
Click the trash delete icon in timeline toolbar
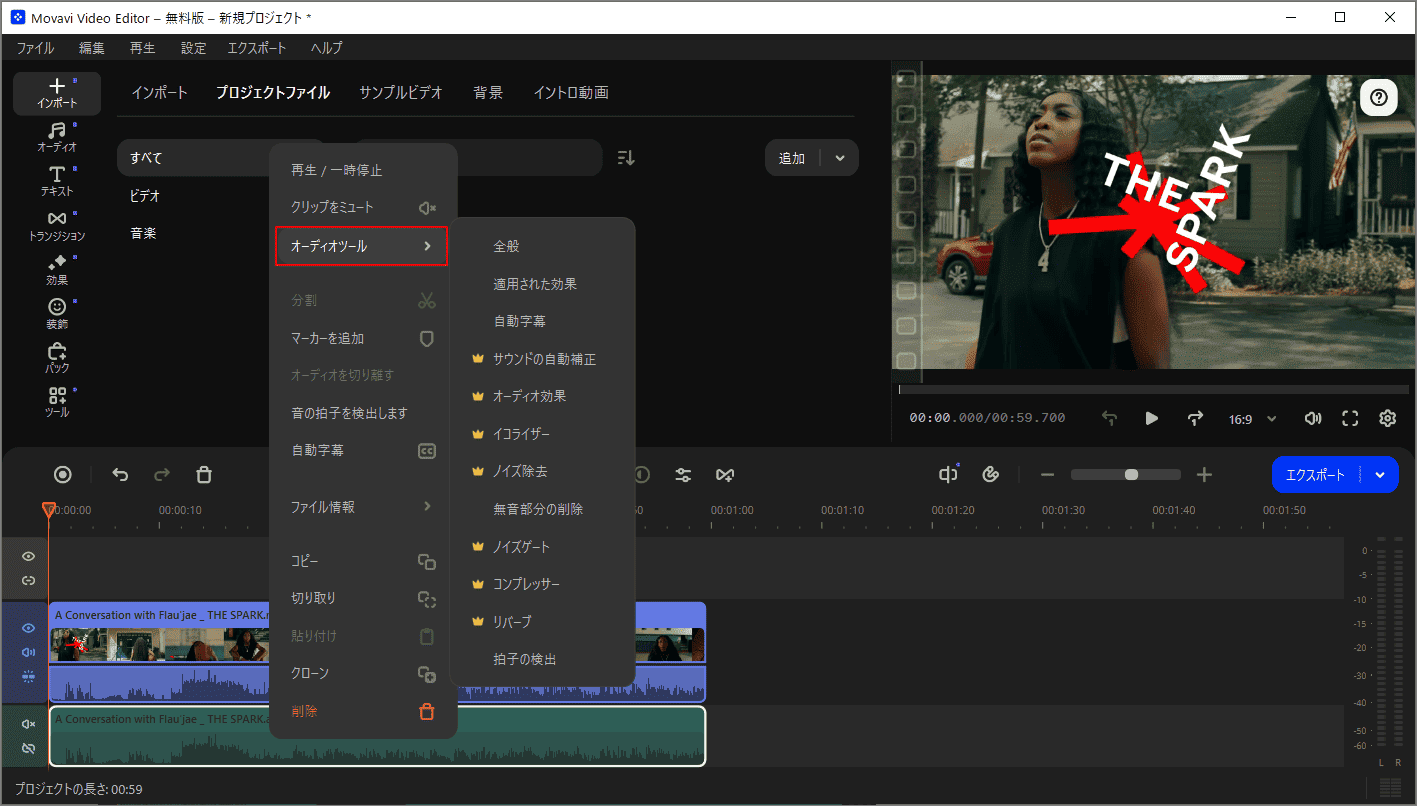[204, 475]
